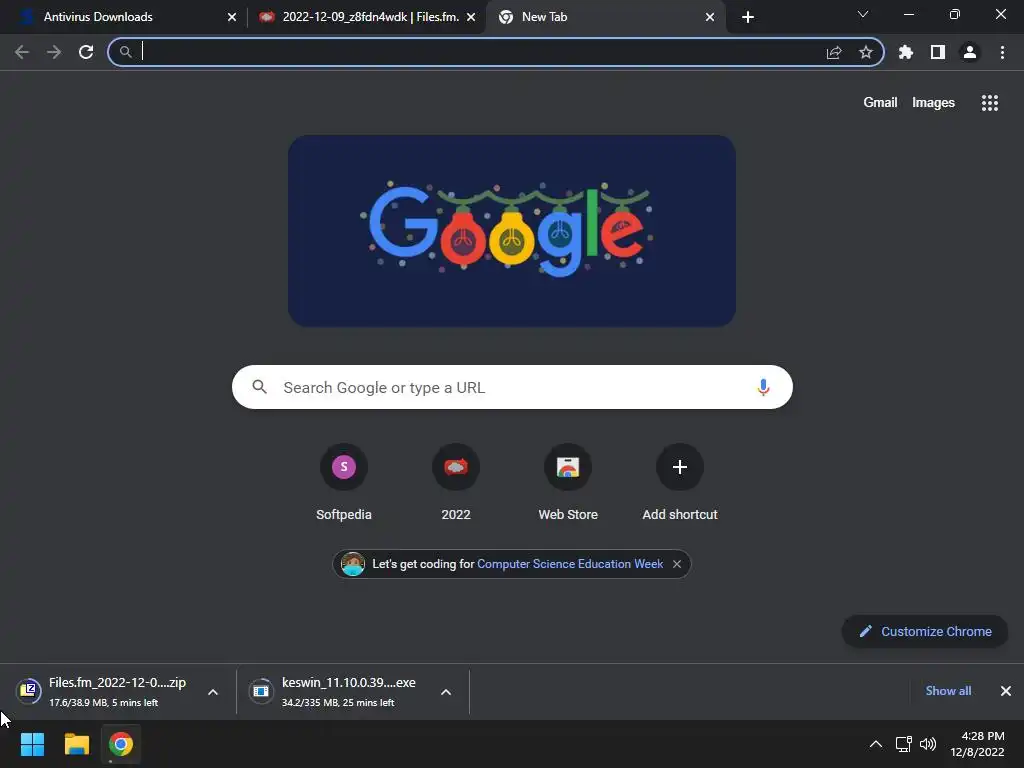Expand options for keswin exe download
This screenshot has width=1024, height=768.
tap(446, 692)
